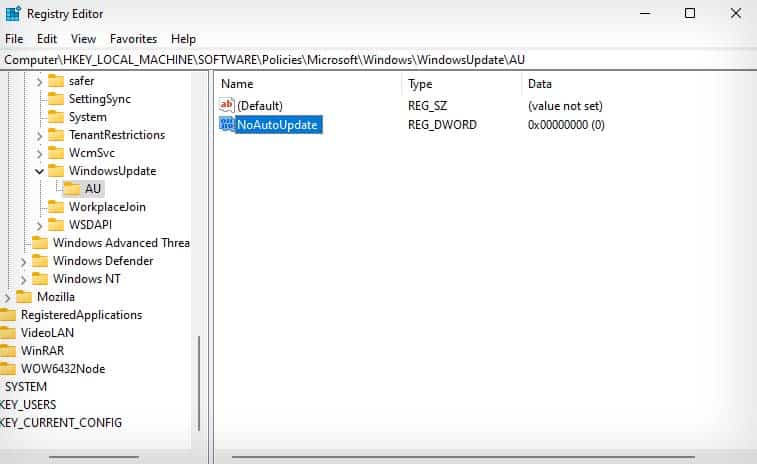
Task: Select the (Default) value entry
Action: tap(260, 105)
